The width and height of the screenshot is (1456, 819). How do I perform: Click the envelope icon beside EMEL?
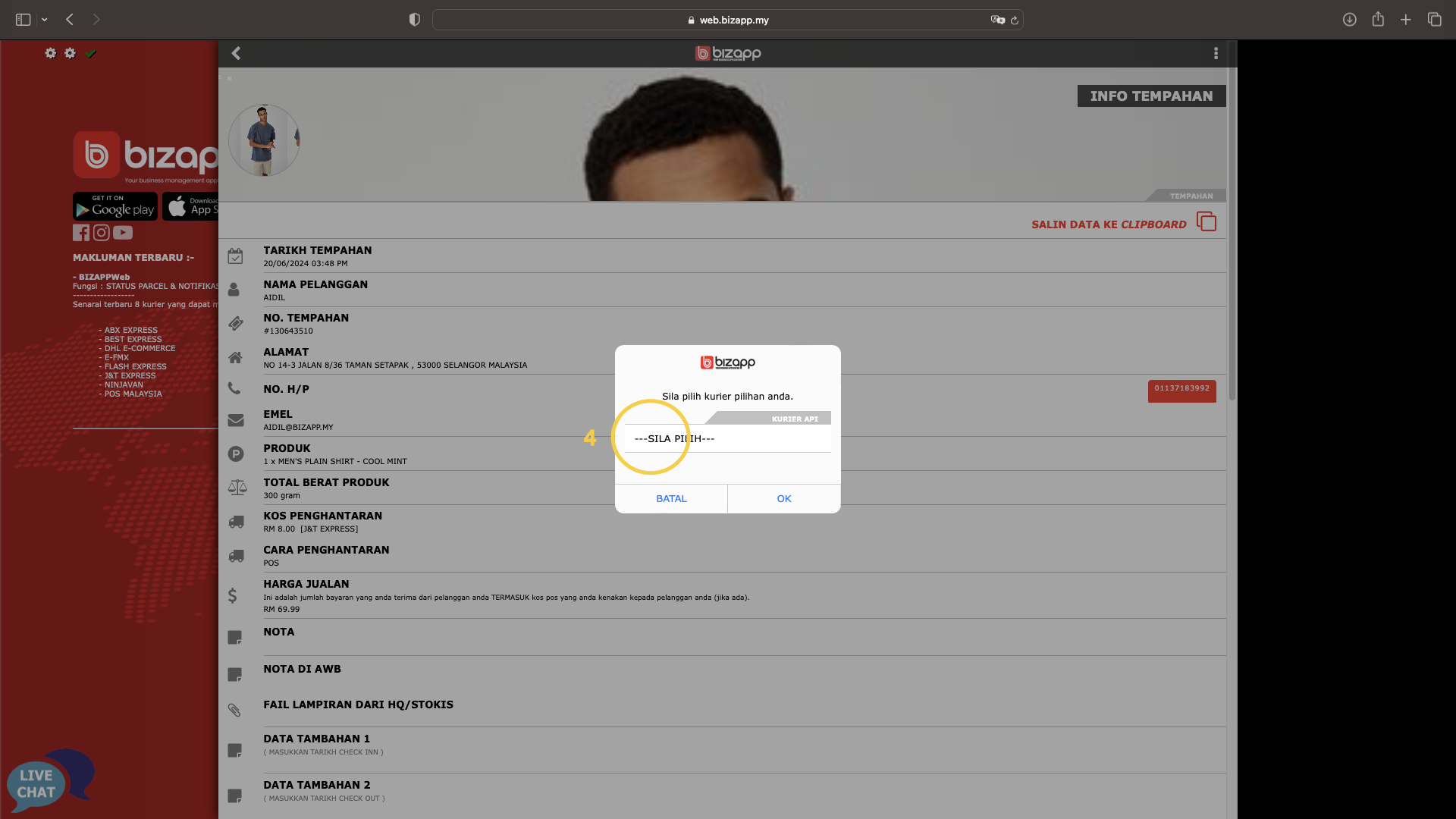point(236,420)
